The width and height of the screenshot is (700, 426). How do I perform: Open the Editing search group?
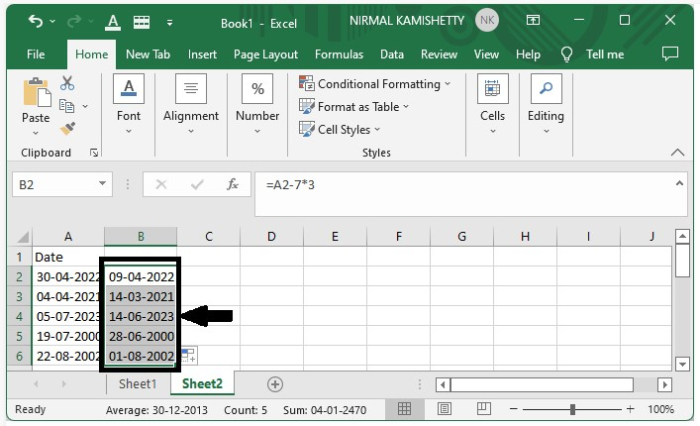pyautogui.click(x=546, y=107)
